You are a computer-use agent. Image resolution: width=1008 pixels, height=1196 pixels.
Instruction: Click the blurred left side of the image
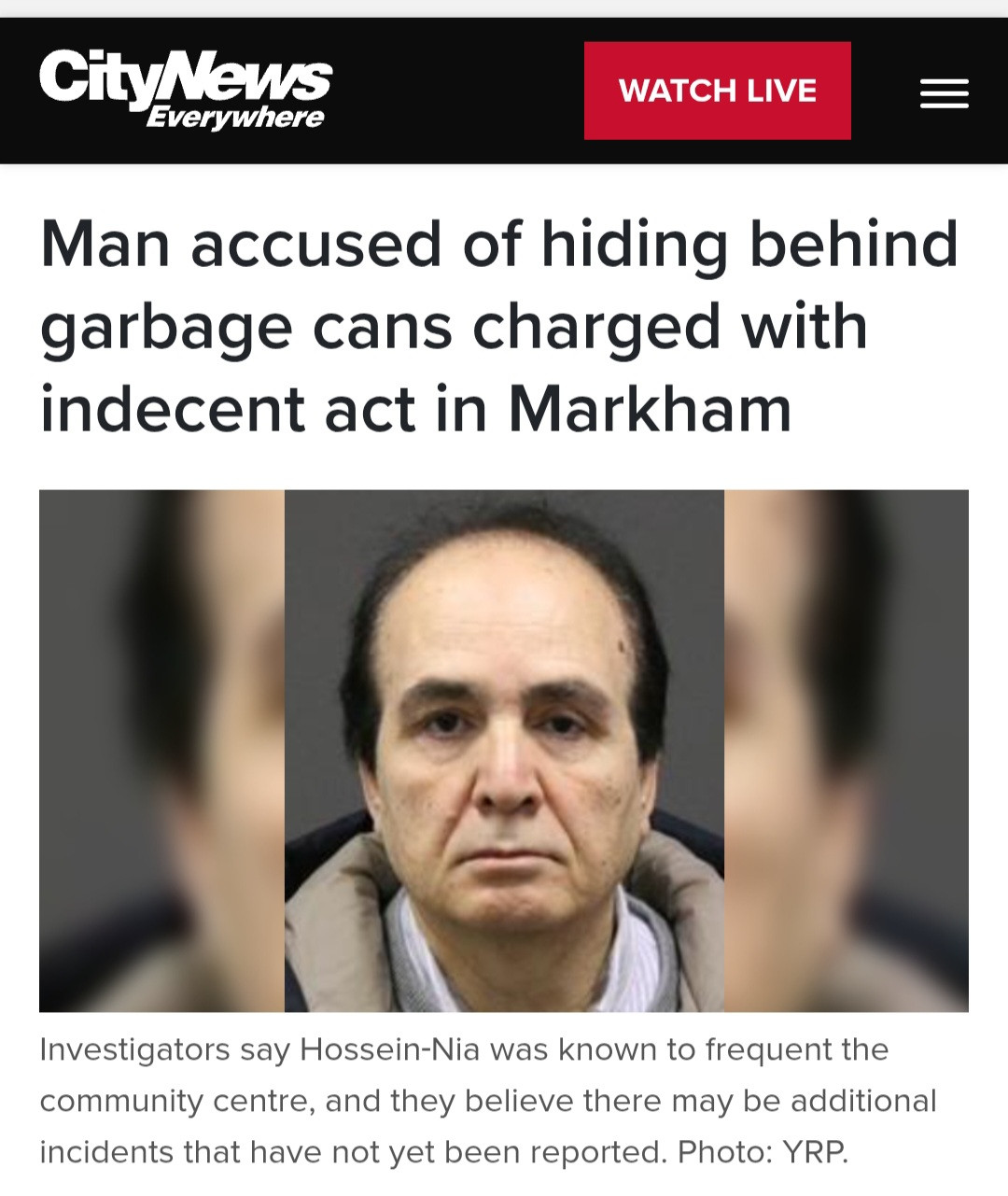pyautogui.click(x=161, y=751)
